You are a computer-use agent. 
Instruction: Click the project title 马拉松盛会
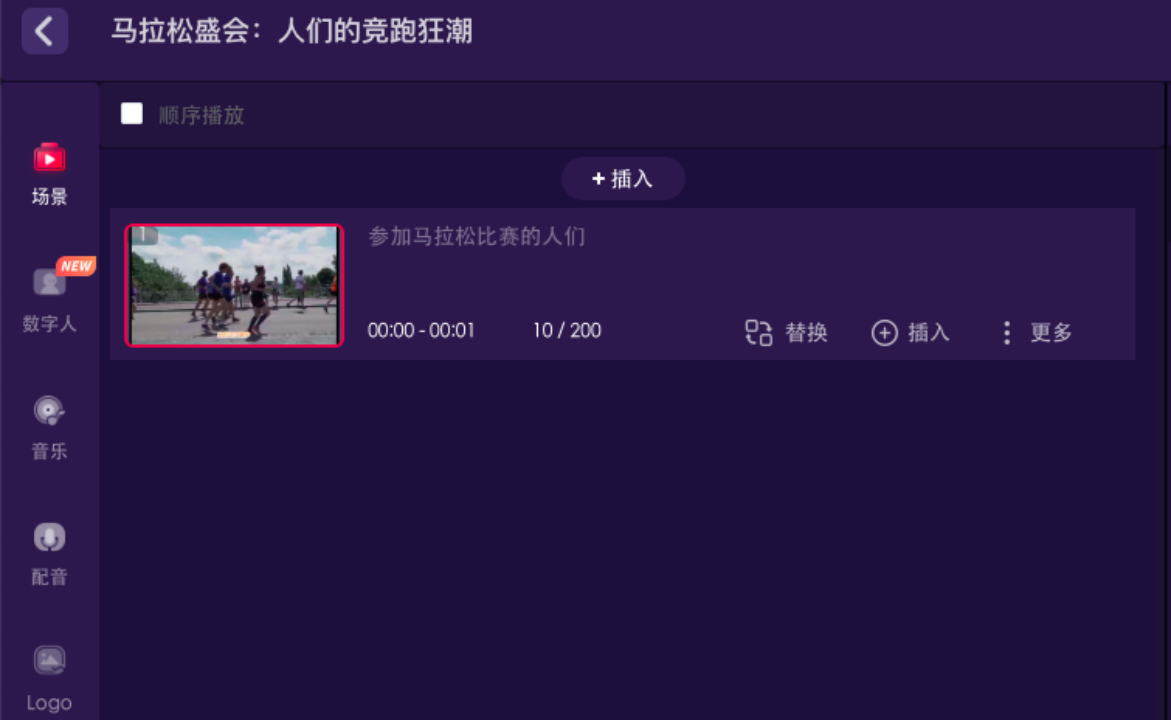tap(180, 31)
